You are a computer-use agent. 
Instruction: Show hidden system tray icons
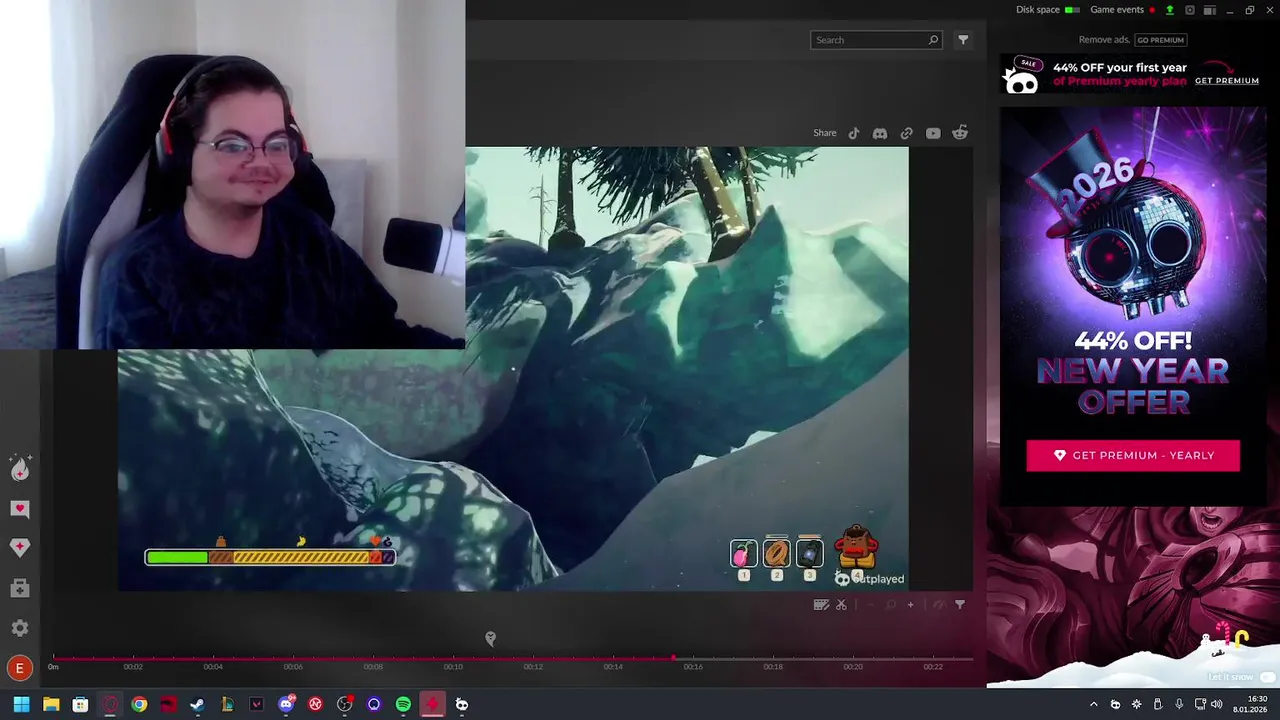tap(1093, 704)
